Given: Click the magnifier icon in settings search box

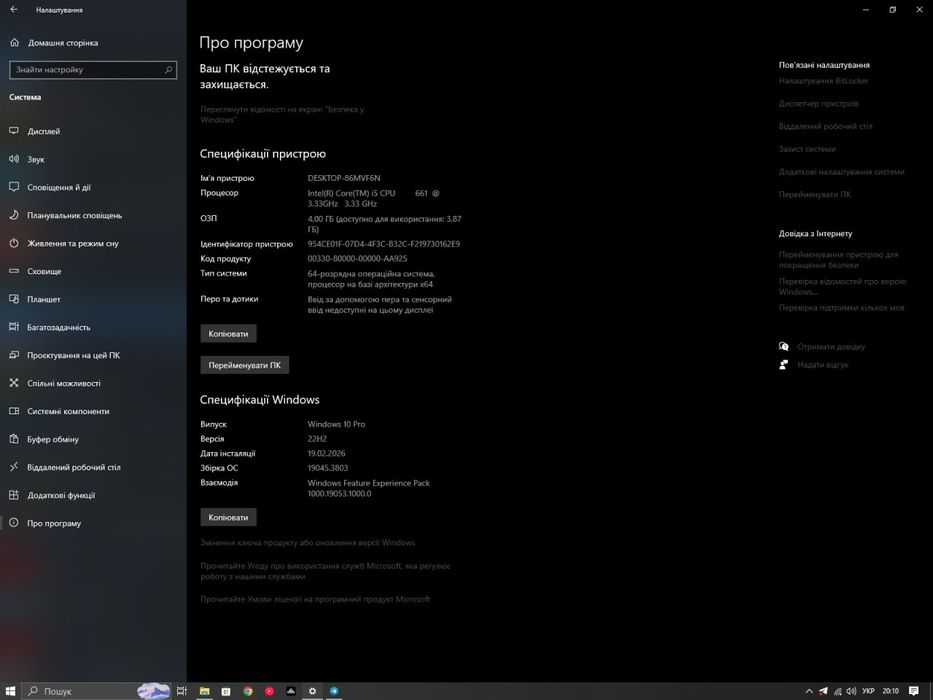Looking at the screenshot, I should pyautogui.click(x=168, y=70).
